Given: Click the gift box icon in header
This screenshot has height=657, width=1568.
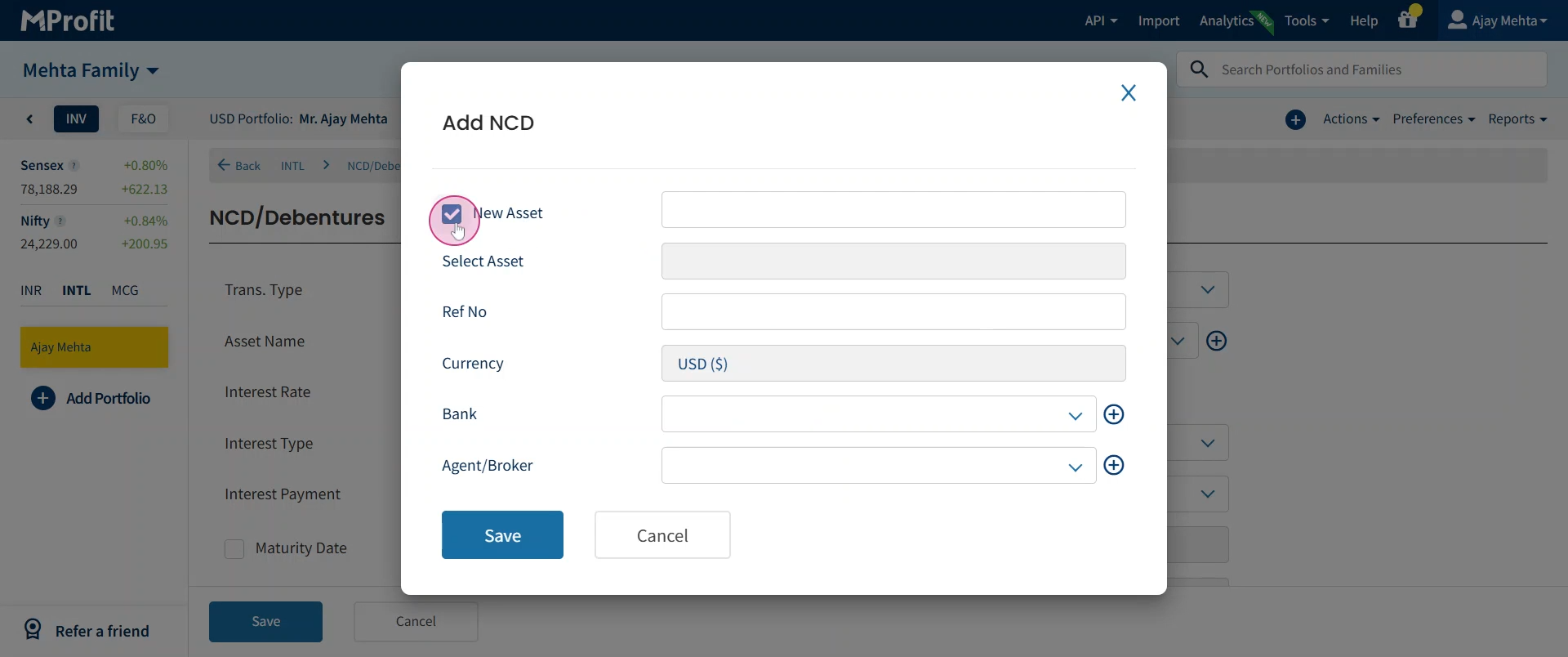Looking at the screenshot, I should pyautogui.click(x=1408, y=20).
